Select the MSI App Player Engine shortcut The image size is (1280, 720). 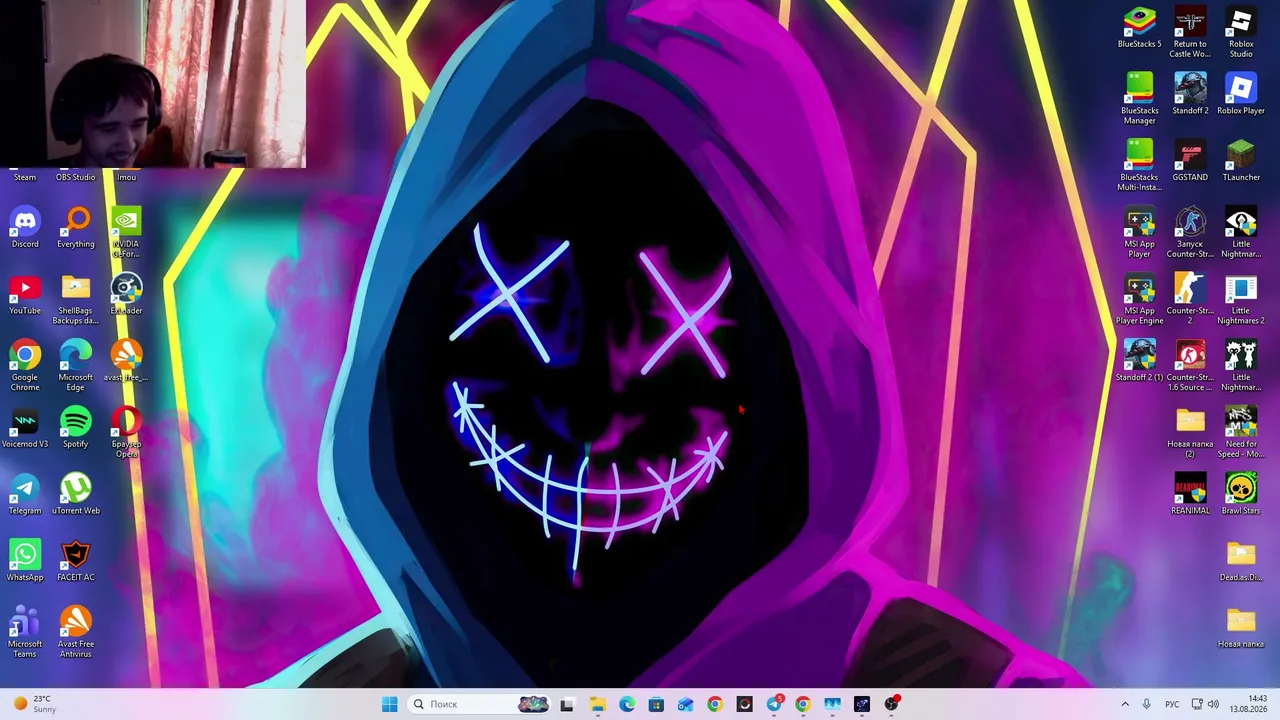[x=1140, y=300]
